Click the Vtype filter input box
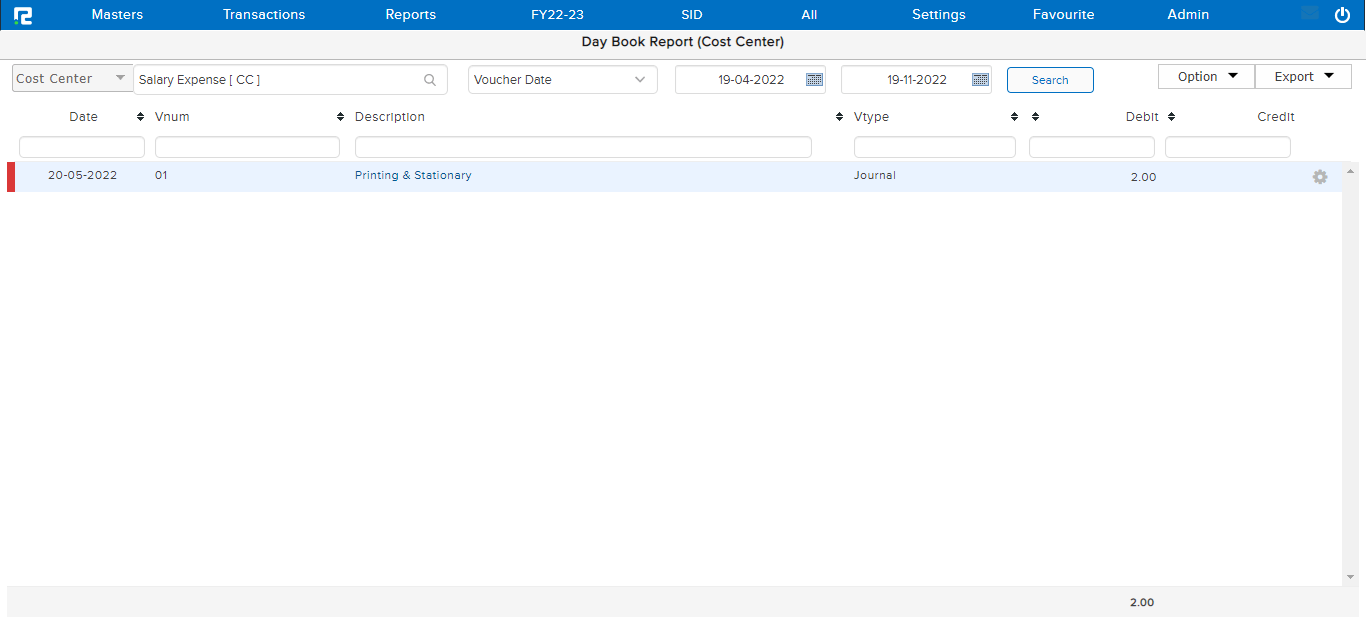This screenshot has height=625, width=1366. 934,146
